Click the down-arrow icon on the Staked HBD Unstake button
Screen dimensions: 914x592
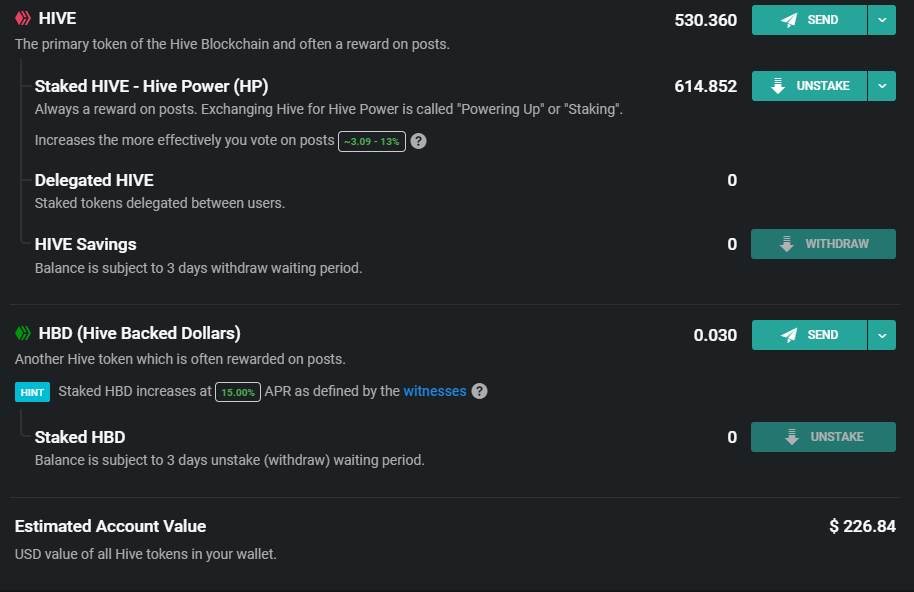coord(792,437)
